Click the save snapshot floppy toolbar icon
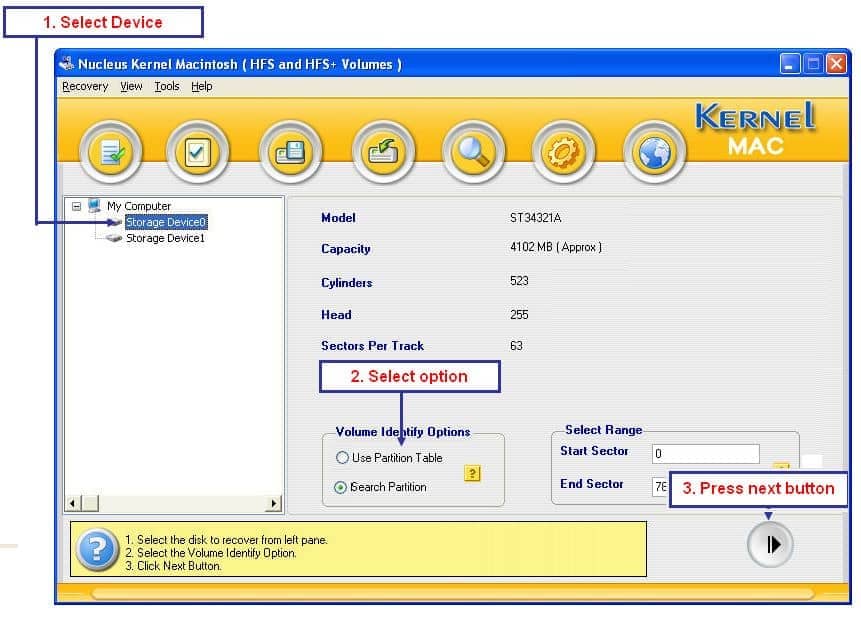 coord(290,152)
